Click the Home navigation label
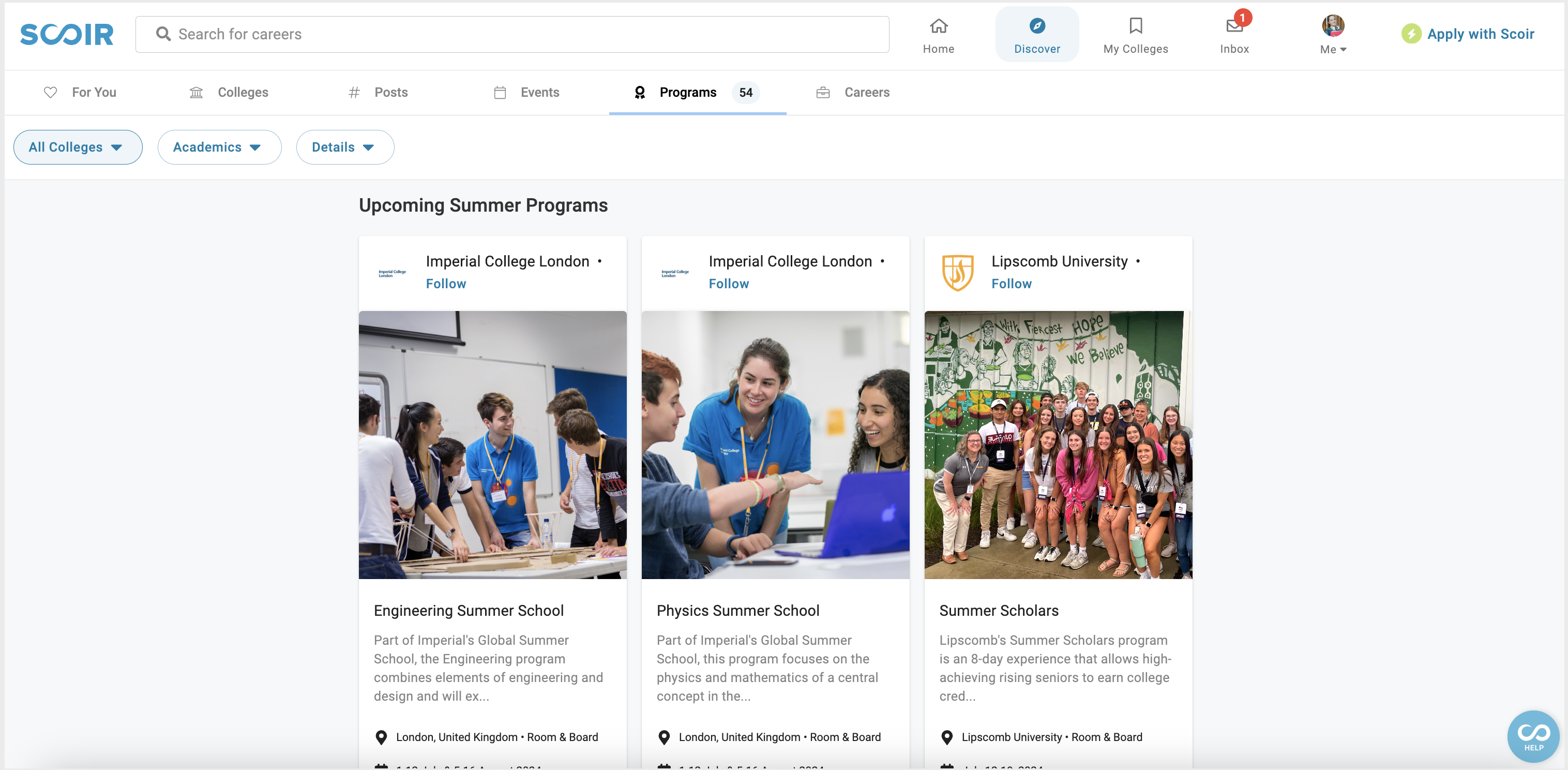 click(939, 49)
